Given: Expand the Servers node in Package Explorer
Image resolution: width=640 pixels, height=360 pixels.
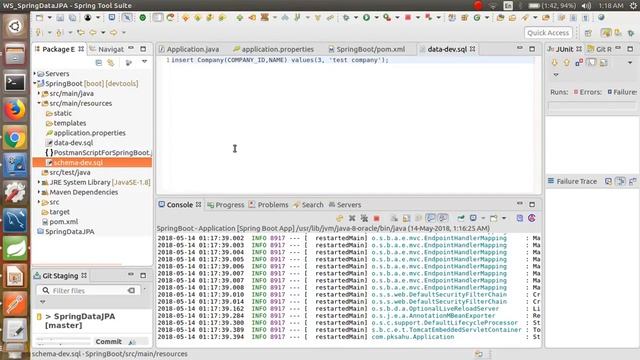Looking at the screenshot, I should (35, 73).
